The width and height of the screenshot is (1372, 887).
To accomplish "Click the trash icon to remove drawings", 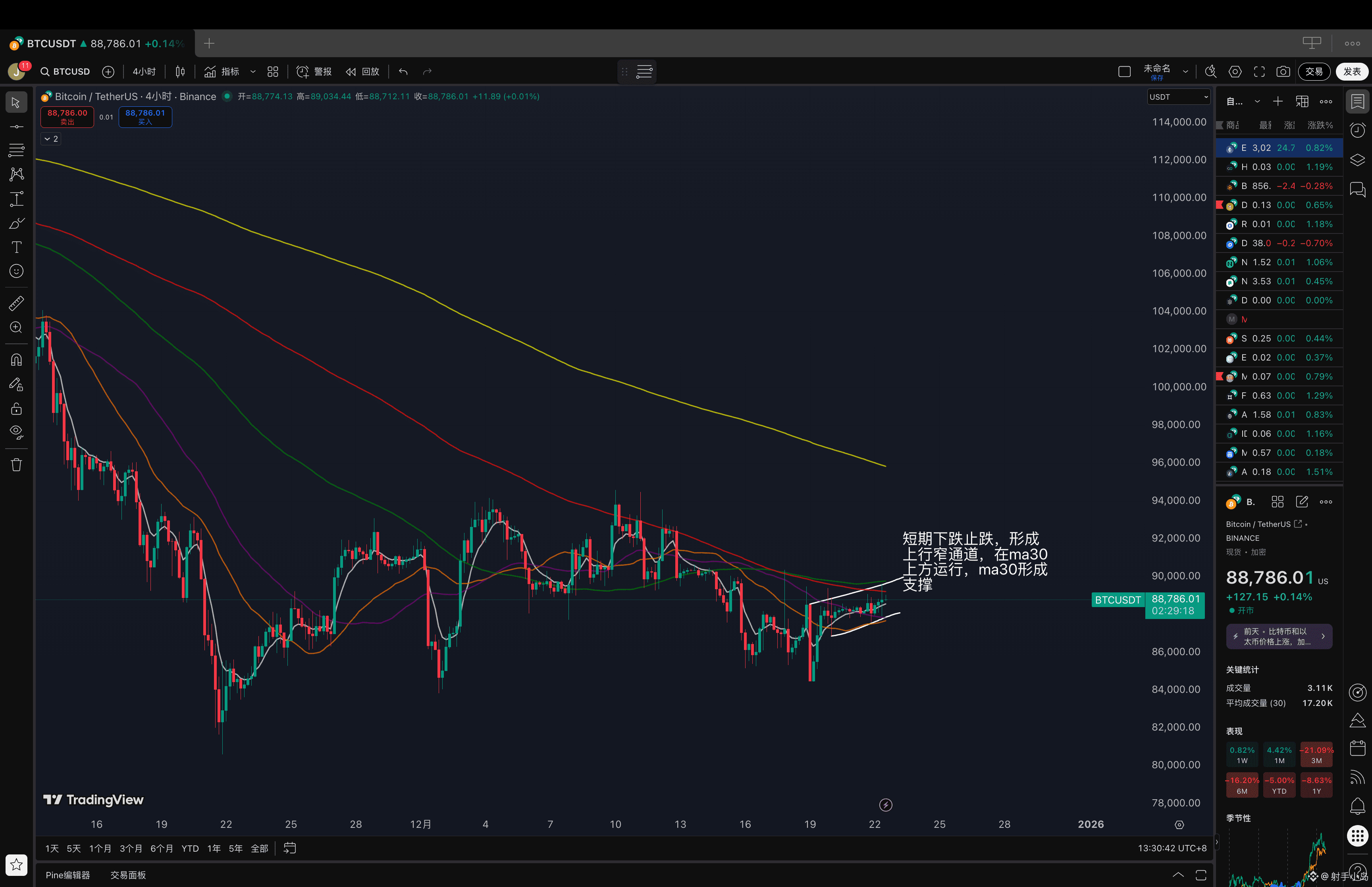I will point(16,465).
